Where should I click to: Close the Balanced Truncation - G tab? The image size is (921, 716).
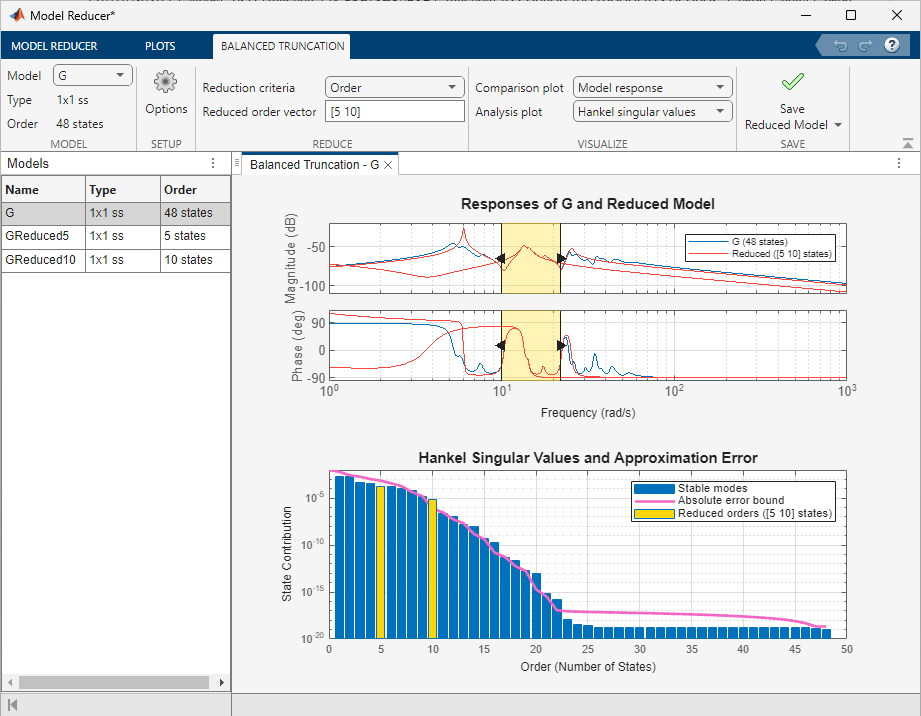[388, 165]
